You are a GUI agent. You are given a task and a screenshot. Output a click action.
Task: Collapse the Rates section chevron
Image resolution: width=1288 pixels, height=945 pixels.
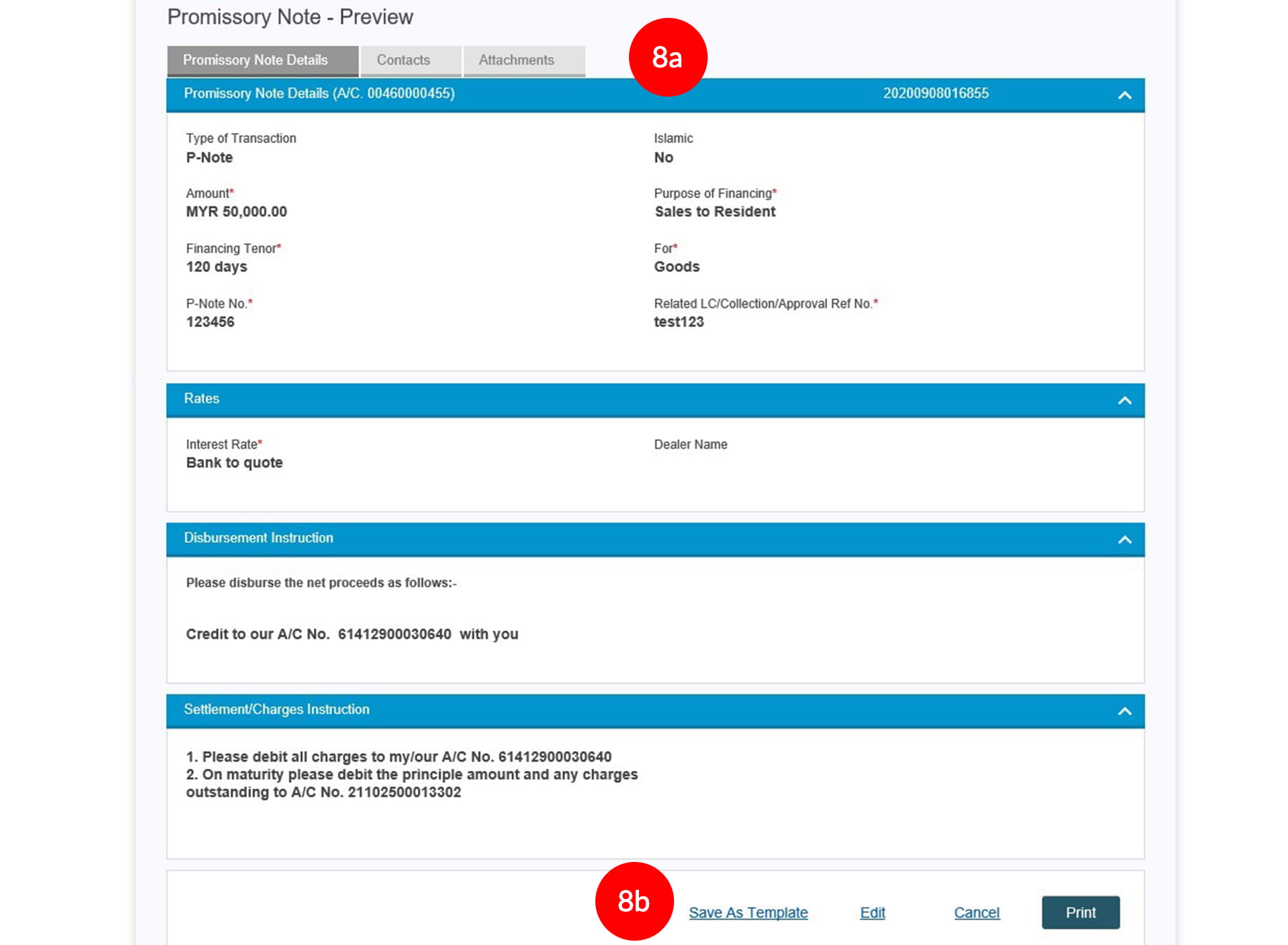[x=1124, y=400]
